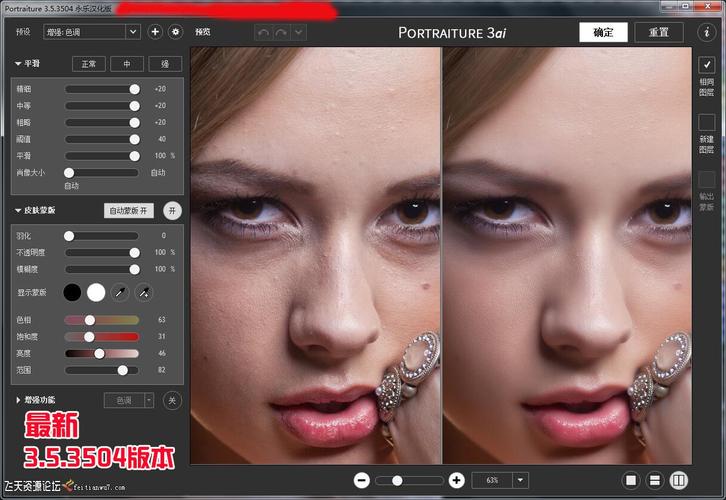Click the 亮度 value 46
This screenshot has height=500, width=726.
click(162, 353)
